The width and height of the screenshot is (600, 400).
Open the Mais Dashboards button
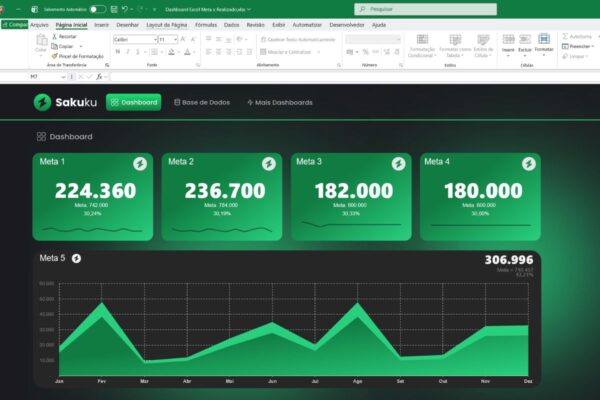[x=280, y=102]
